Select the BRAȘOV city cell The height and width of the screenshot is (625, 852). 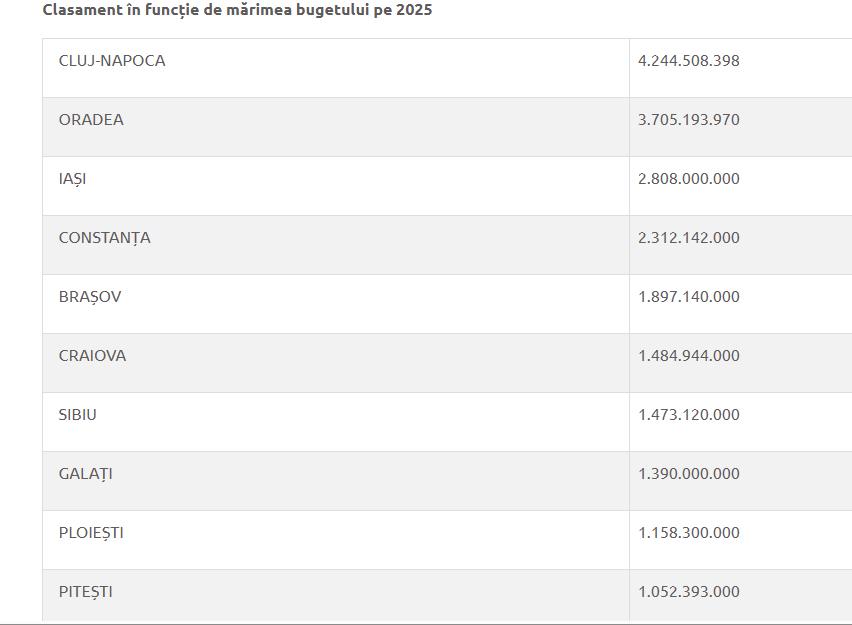[x=90, y=297]
